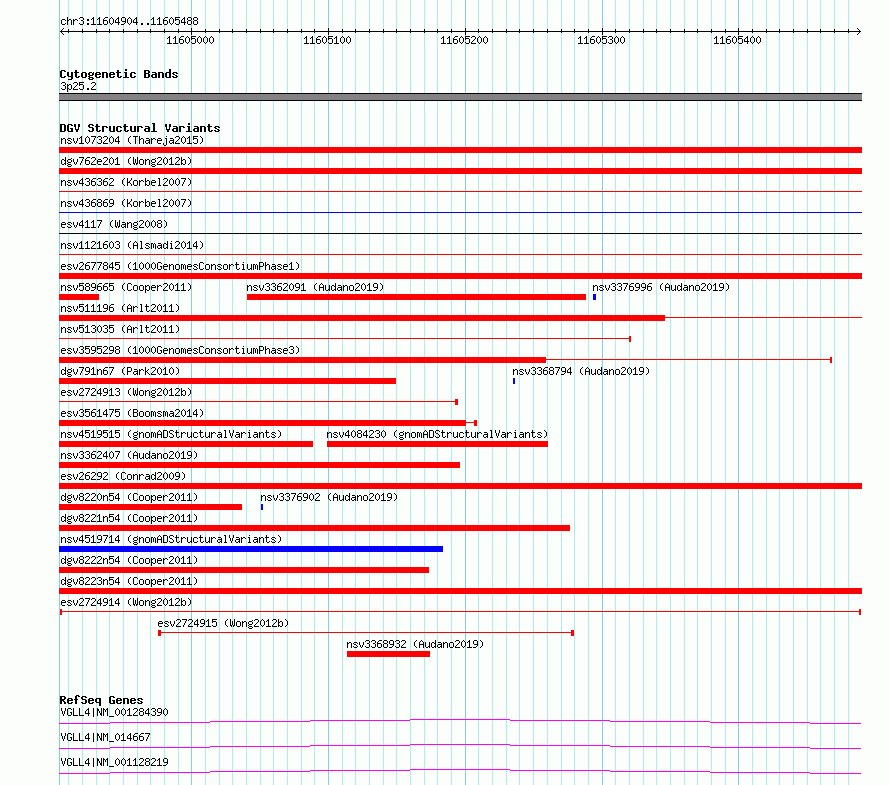Click the right arrow end of ruler
890x785 pixels.
[858, 32]
